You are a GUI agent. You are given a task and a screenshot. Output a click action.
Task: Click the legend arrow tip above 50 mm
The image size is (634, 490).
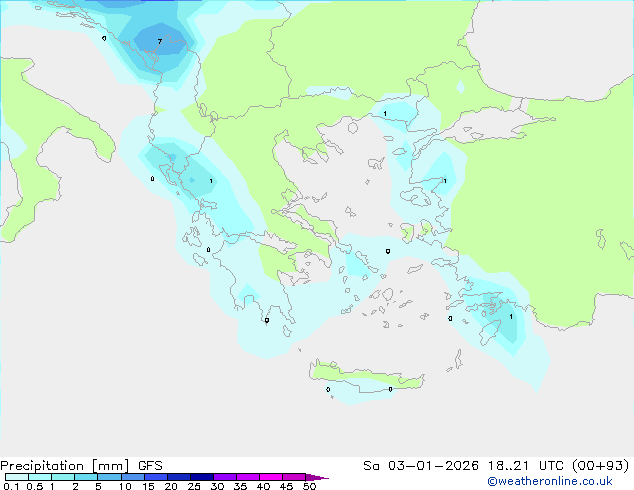pos(317,477)
